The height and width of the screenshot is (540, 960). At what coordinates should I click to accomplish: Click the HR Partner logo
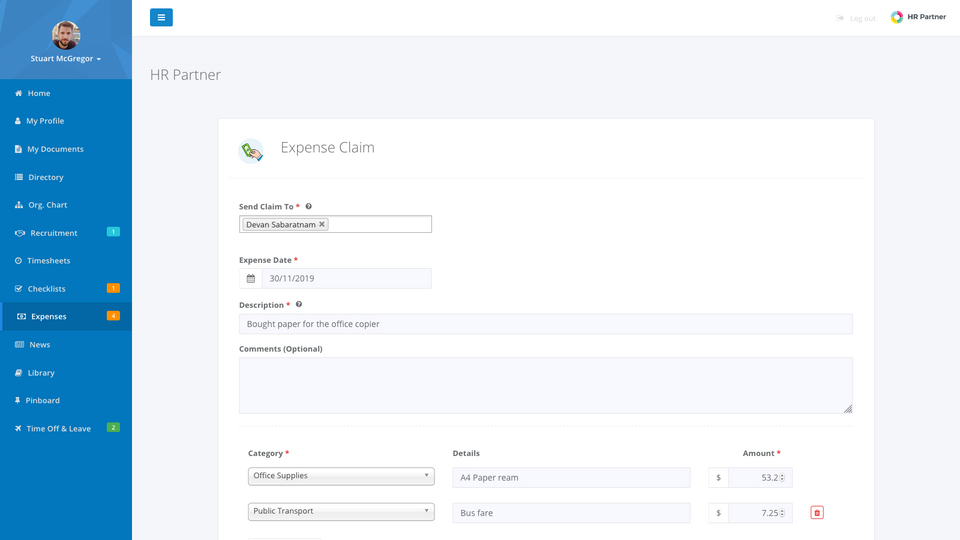[x=918, y=17]
